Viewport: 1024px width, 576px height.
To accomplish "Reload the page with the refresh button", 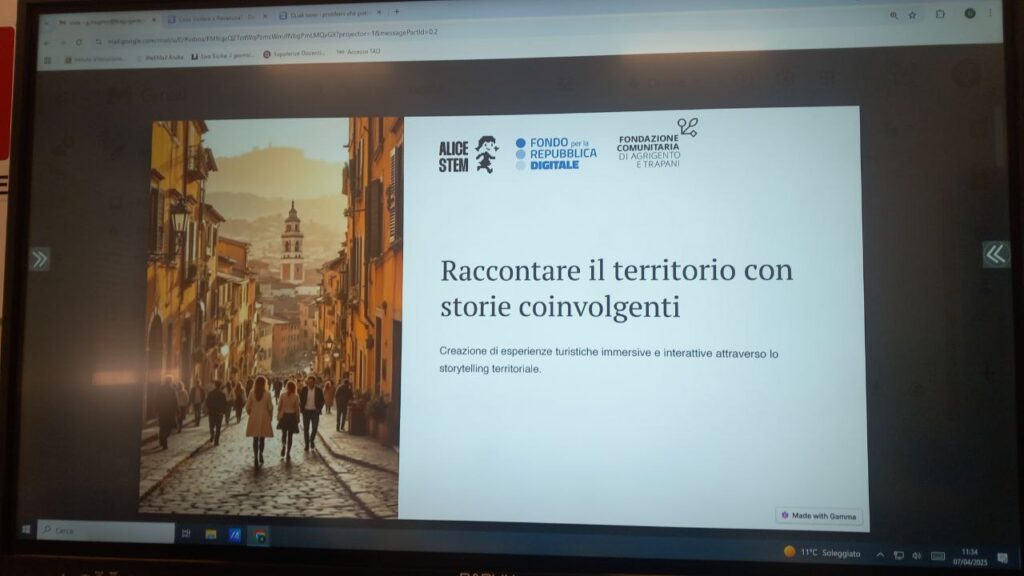I will click(x=79, y=42).
